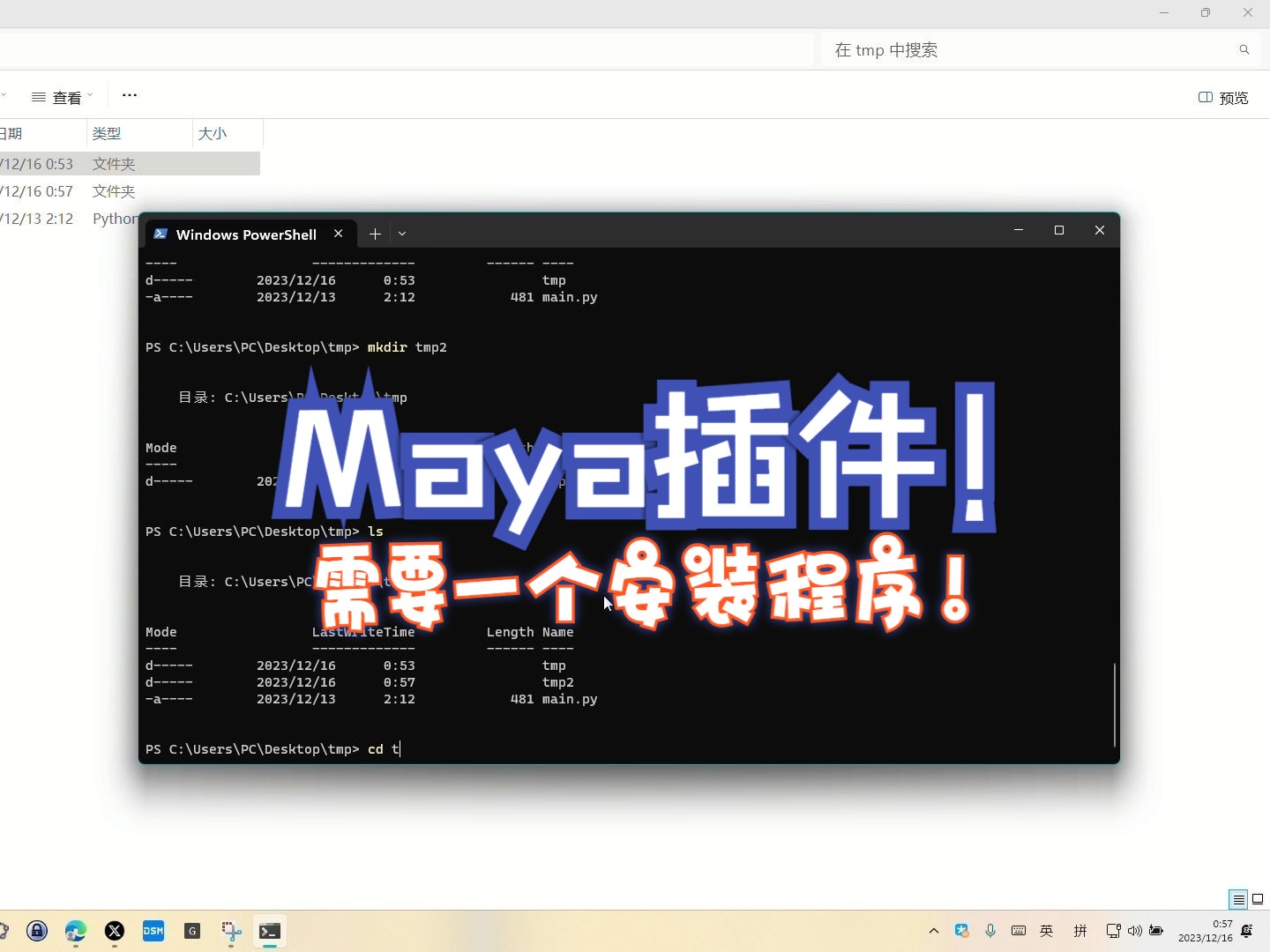Open the X (Twitter) app on taskbar
The image size is (1270, 952).
pos(115,932)
